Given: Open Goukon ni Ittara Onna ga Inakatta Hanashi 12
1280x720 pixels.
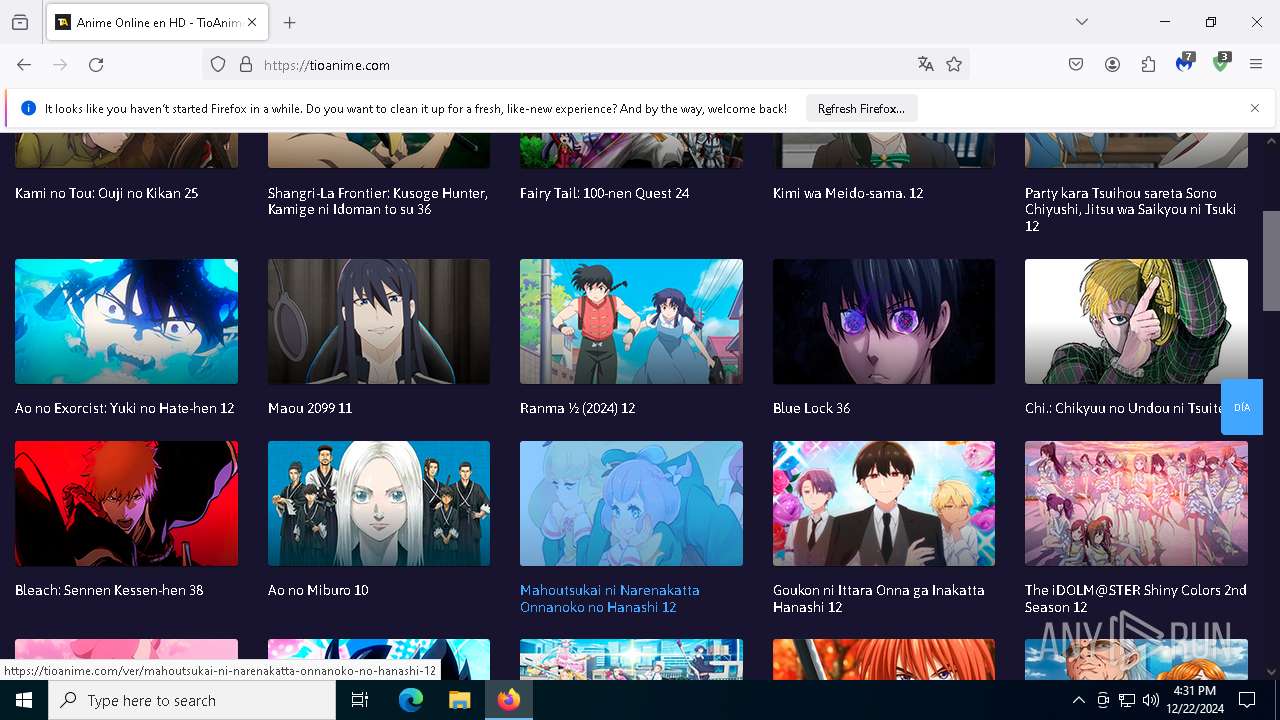Looking at the screenshot, I should coord(879,598).
